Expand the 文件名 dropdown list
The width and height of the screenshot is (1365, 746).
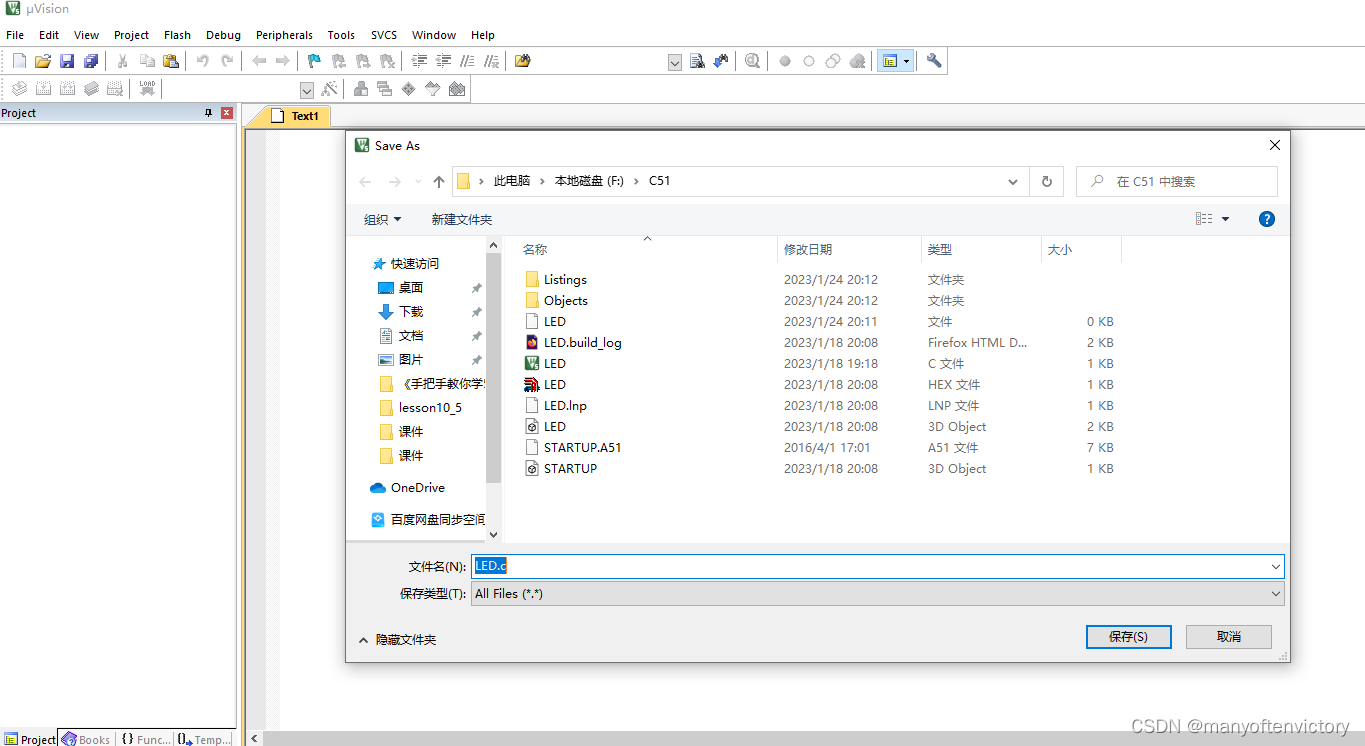tap(1275, 567)
